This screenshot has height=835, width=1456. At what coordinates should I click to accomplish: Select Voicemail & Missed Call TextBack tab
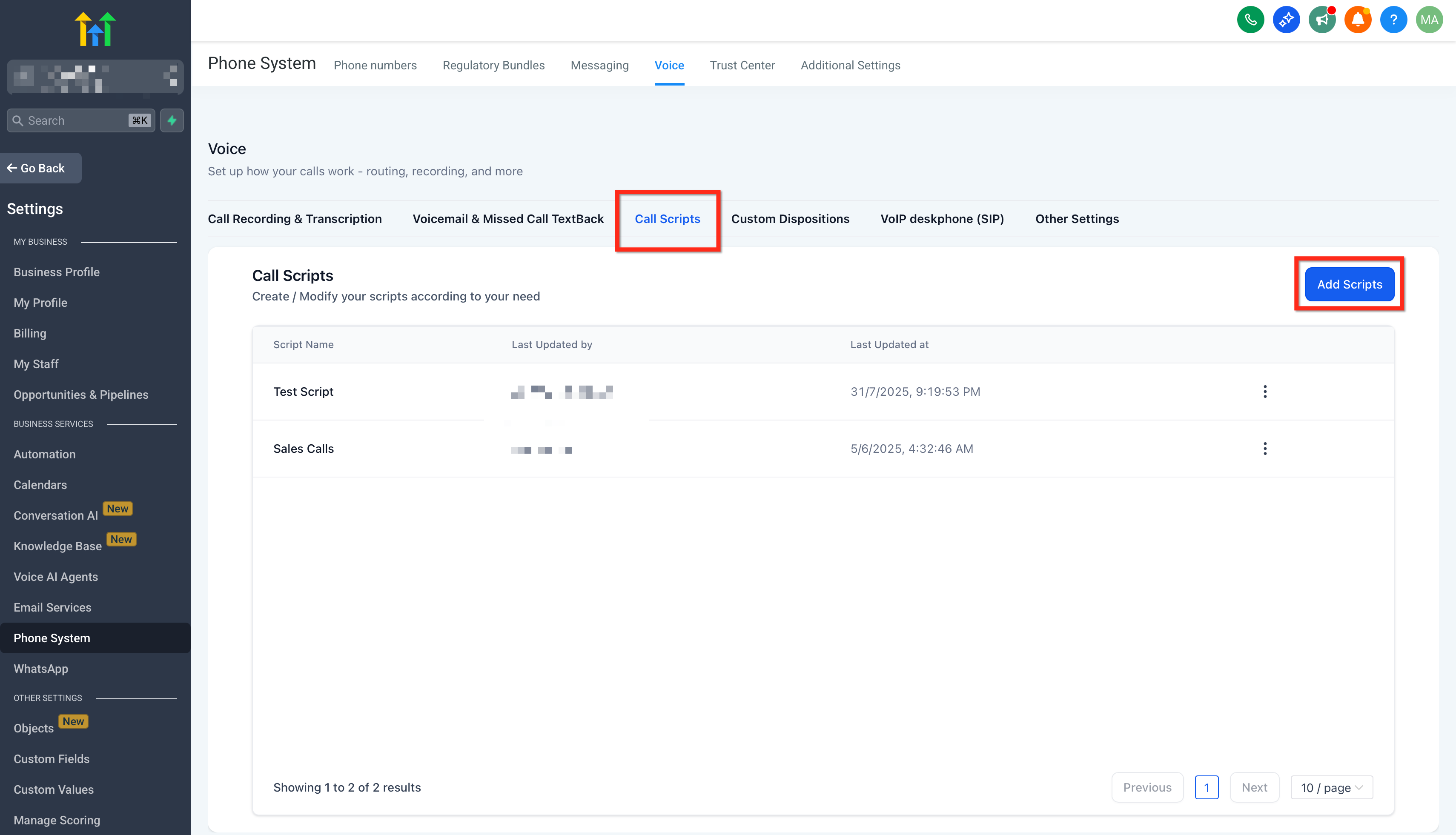point(508,218)
